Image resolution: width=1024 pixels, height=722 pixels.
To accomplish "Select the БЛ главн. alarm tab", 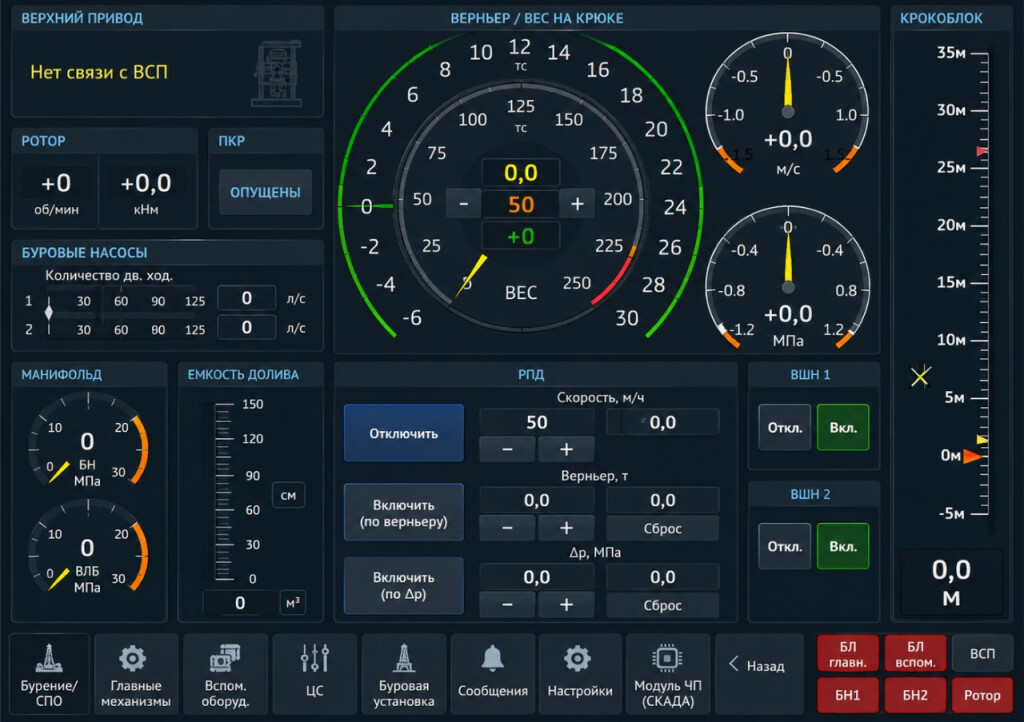I will [848, 653].
